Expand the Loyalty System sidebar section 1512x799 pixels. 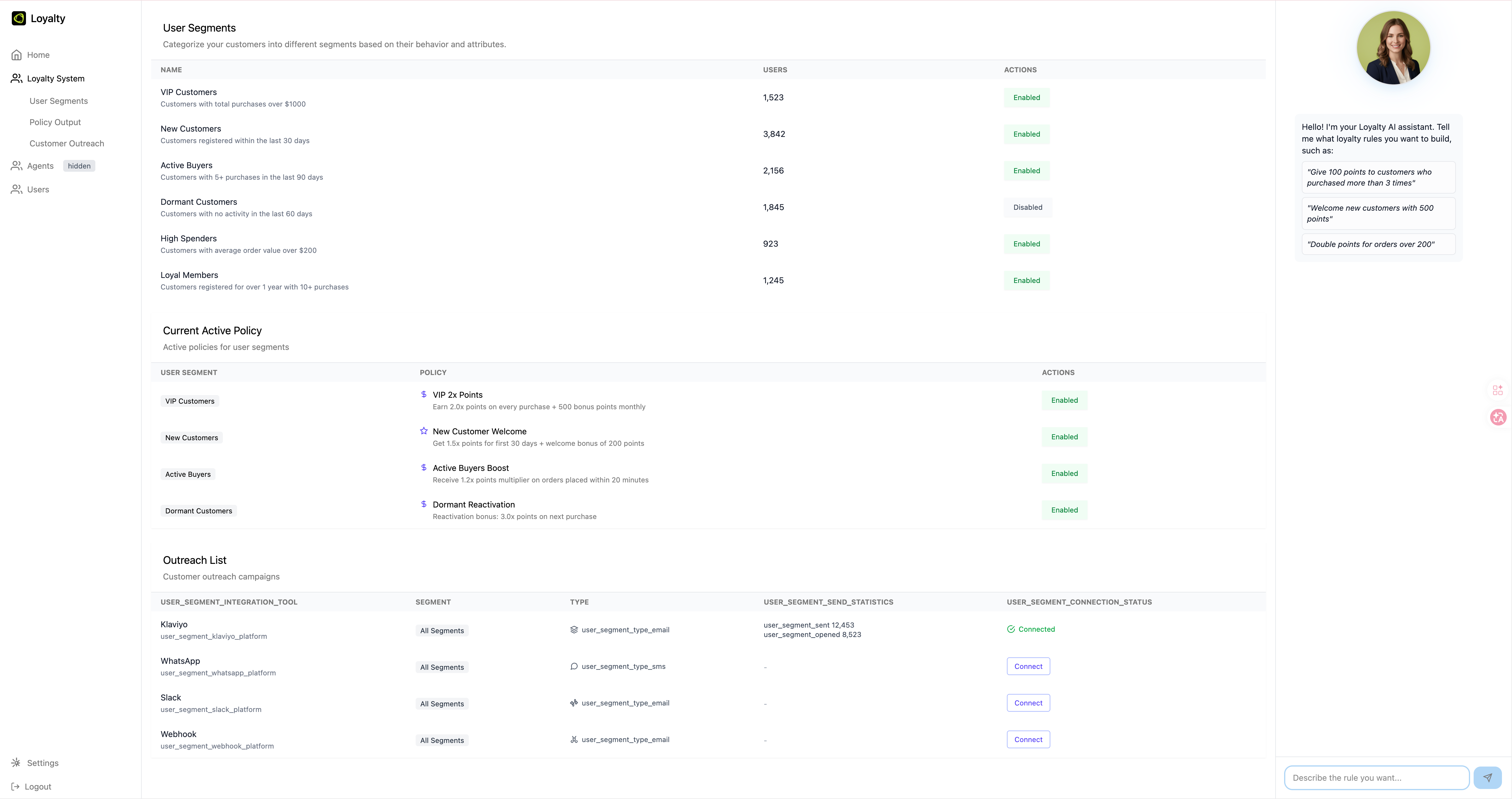coord(56,78)
